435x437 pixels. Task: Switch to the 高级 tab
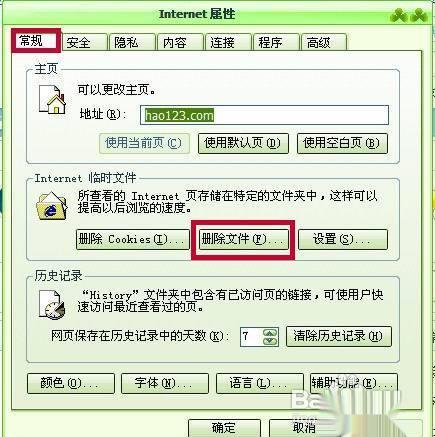point(324,42)
